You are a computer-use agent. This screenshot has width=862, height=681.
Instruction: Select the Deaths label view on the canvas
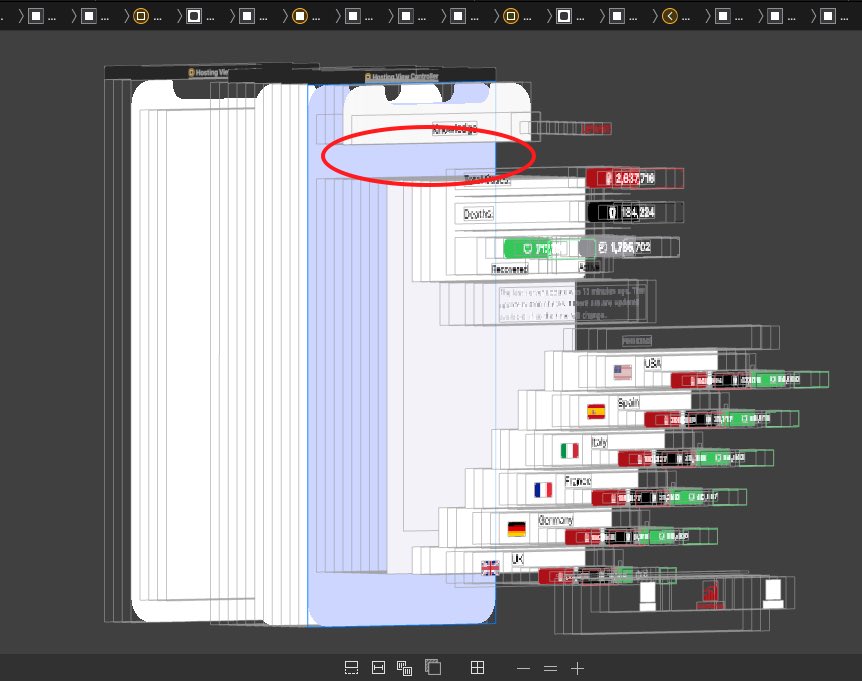pyautogui.click(x=477, y=213)
